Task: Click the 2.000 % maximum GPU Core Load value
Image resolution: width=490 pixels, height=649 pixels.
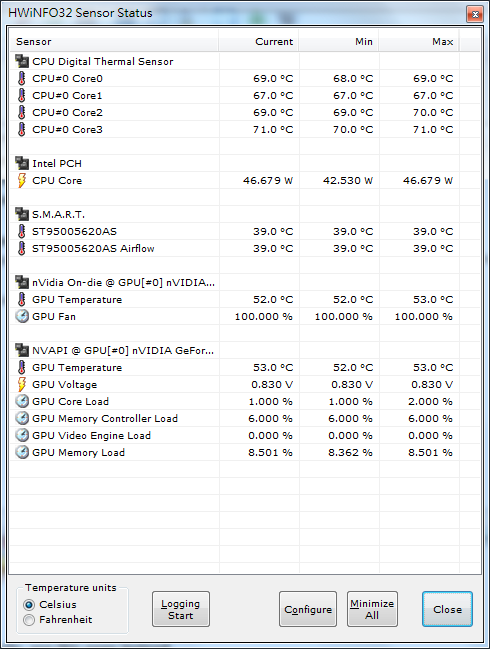Action: pyautogui.click(x=430, y=401)
